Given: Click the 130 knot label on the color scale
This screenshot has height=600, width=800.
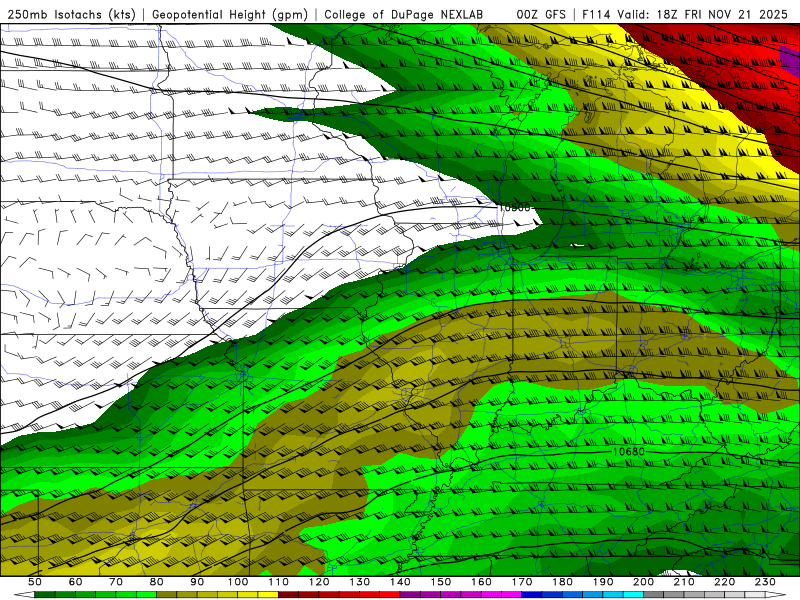Looking at the screenshot, I should click(360, 582).
